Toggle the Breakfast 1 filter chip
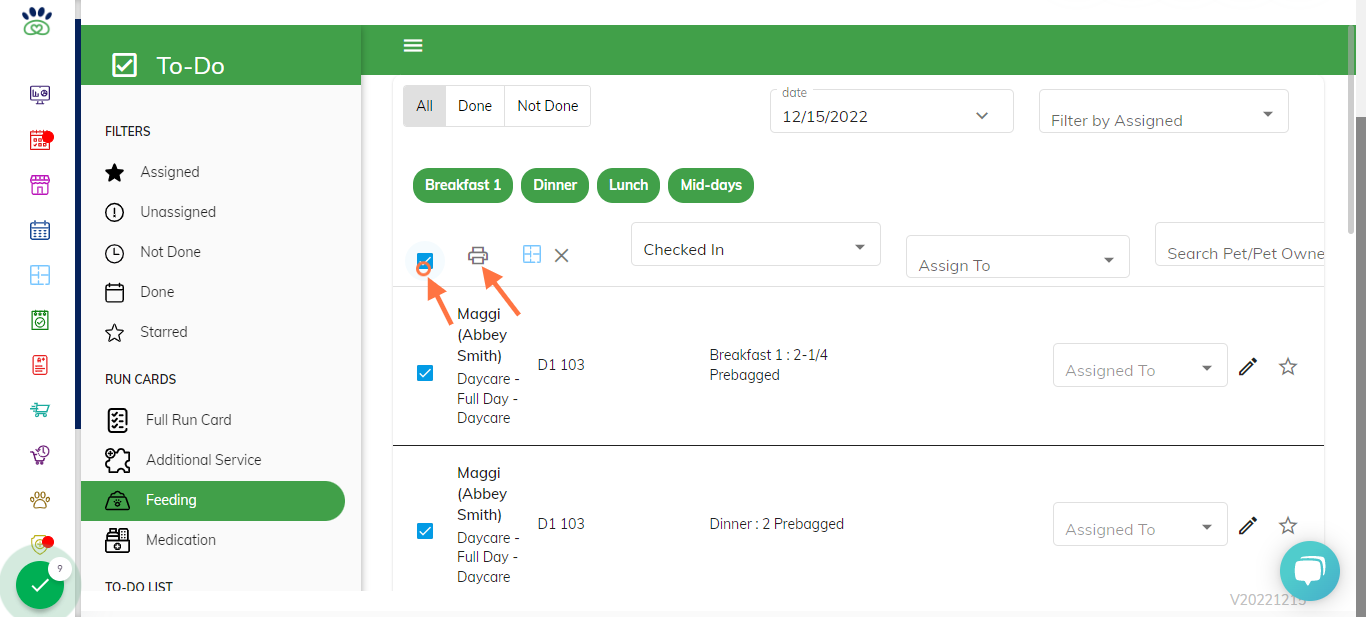The height and width of the screenshot is (617, 1366). click(463, 185)
